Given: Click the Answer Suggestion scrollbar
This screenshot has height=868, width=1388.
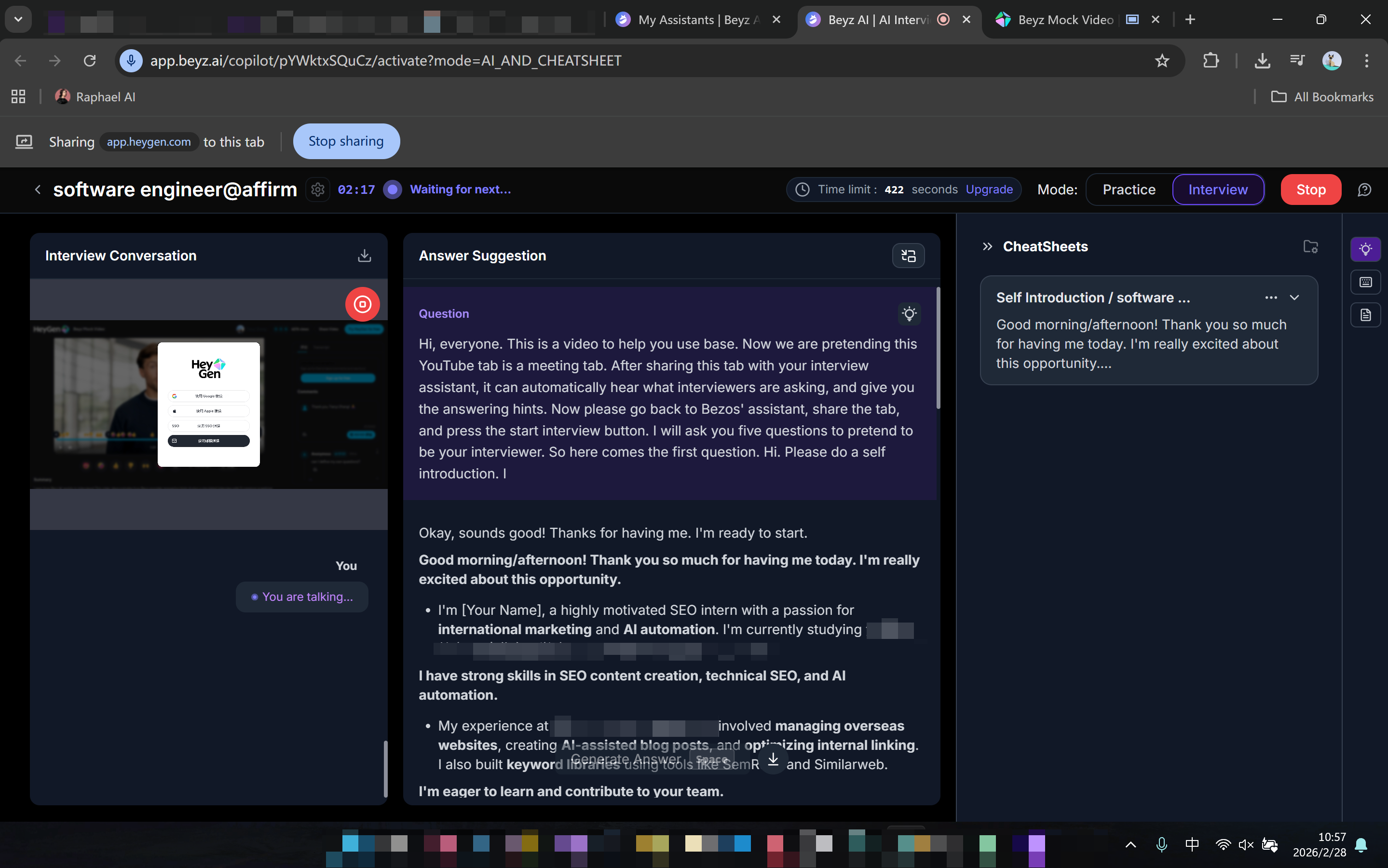Looking at the screenshot, I should point(938,348).
